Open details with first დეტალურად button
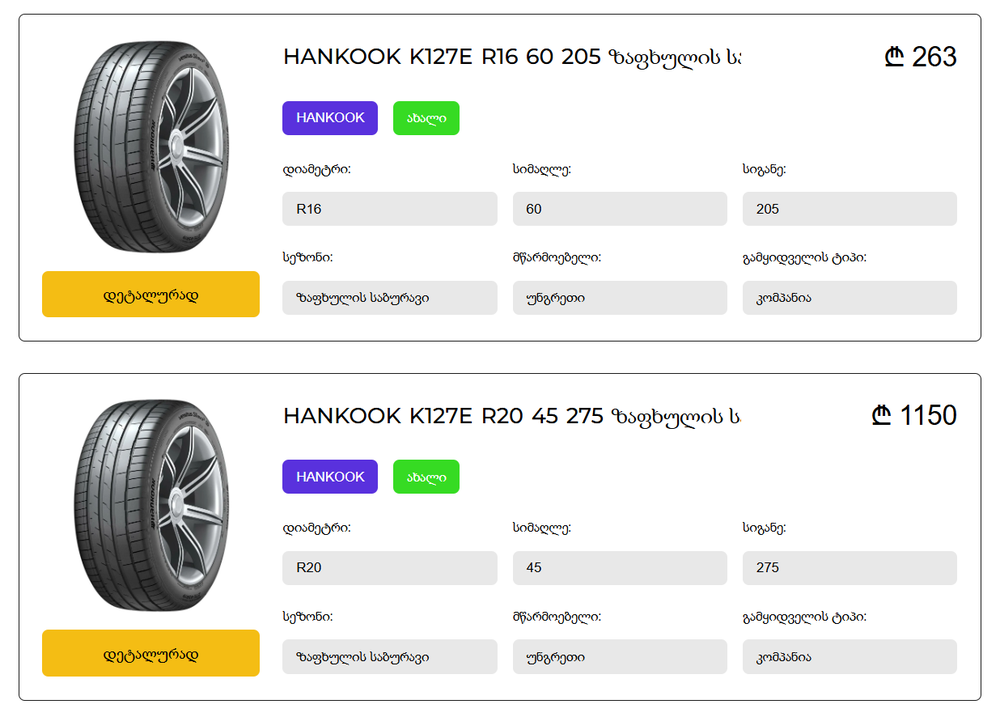Viewport: 1000px width, 717px height. (151, 294)
